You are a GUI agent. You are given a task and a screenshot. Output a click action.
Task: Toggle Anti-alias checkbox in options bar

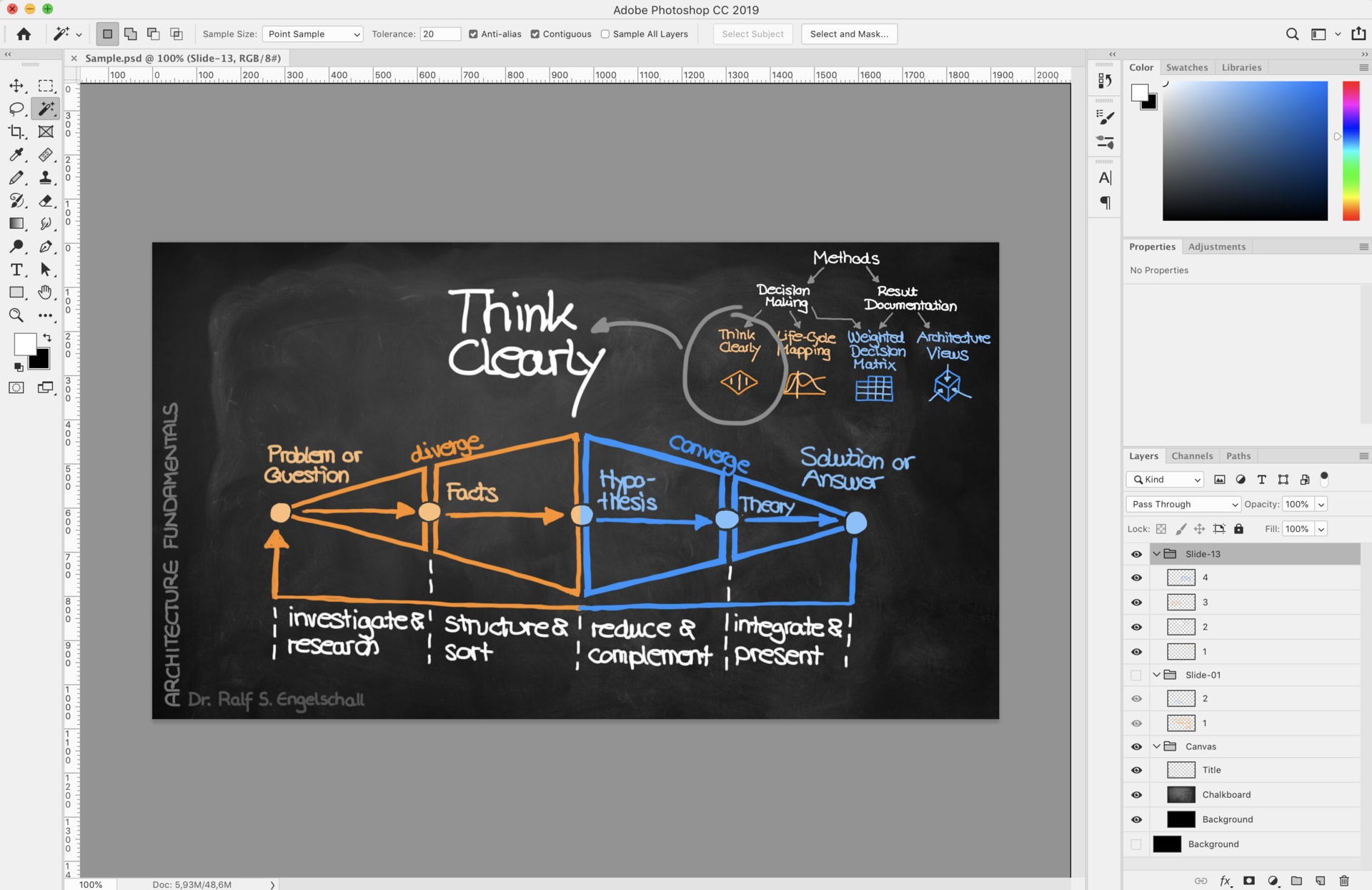pyautogui.click(x=471, y=33)
